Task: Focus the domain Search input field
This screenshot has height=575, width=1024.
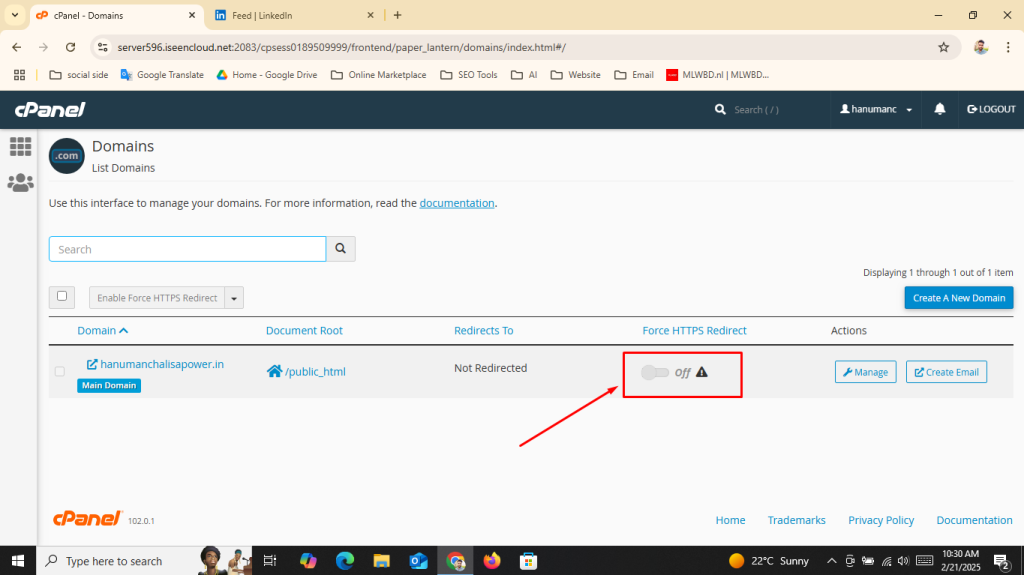Action: click(187, 249)
